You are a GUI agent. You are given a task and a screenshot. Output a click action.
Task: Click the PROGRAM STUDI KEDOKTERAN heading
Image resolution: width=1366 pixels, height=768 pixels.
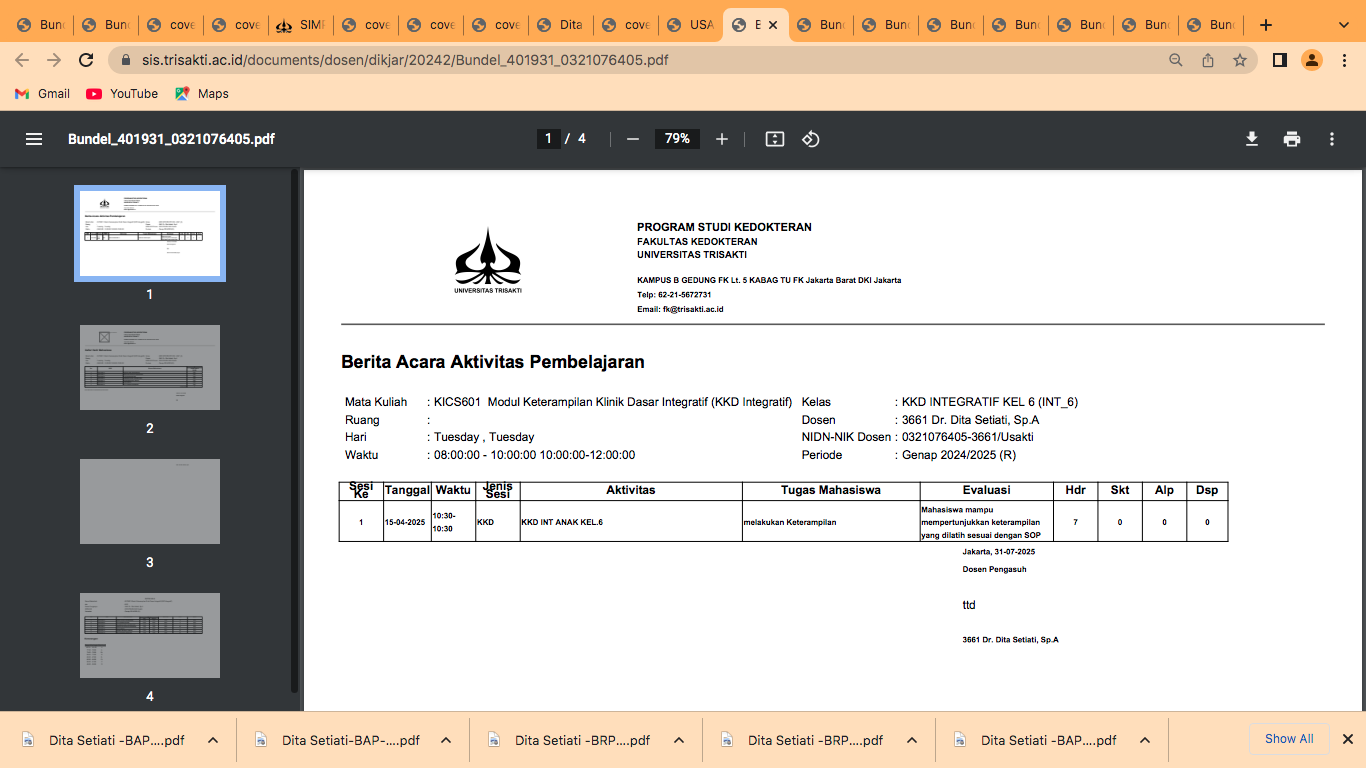tap(724, 227)
